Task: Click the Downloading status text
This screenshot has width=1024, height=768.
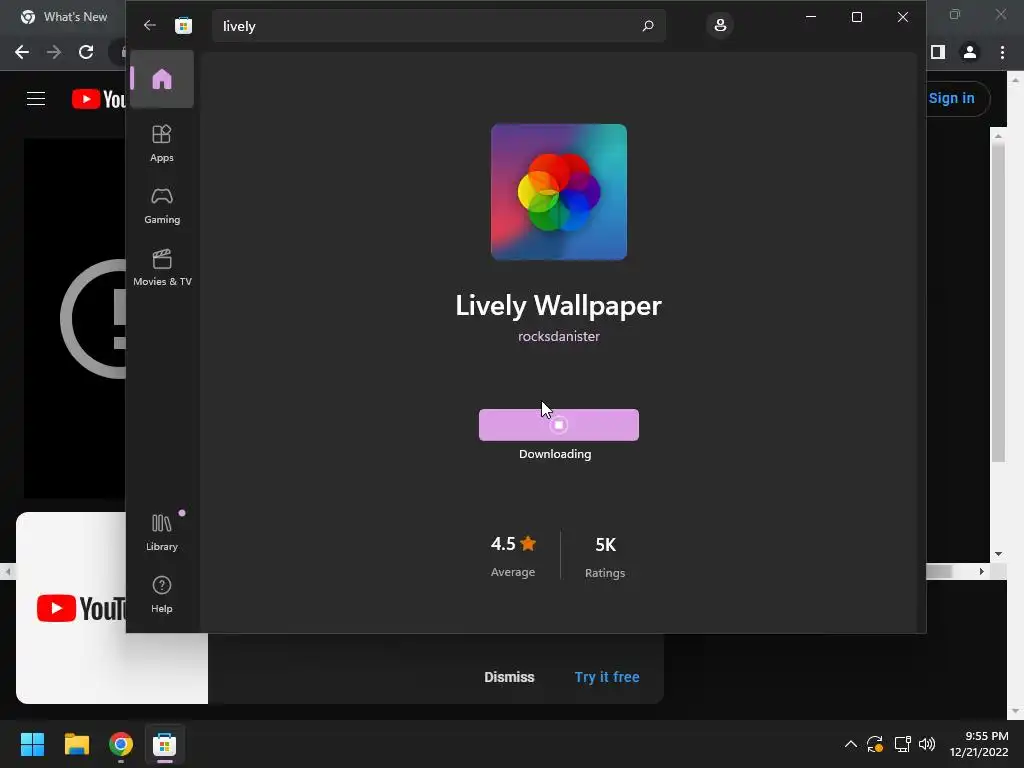Action: [x=555, y=454]
